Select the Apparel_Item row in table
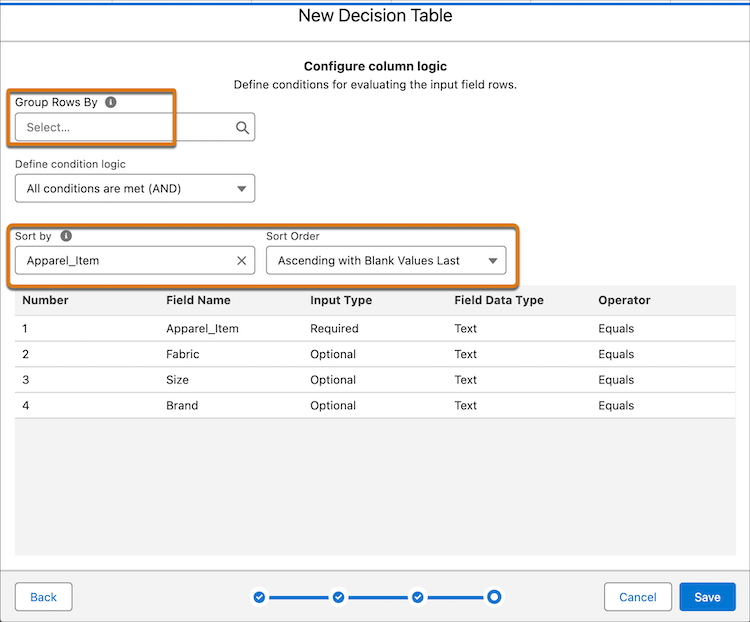The image size is (750, 622). pos(202,328)
